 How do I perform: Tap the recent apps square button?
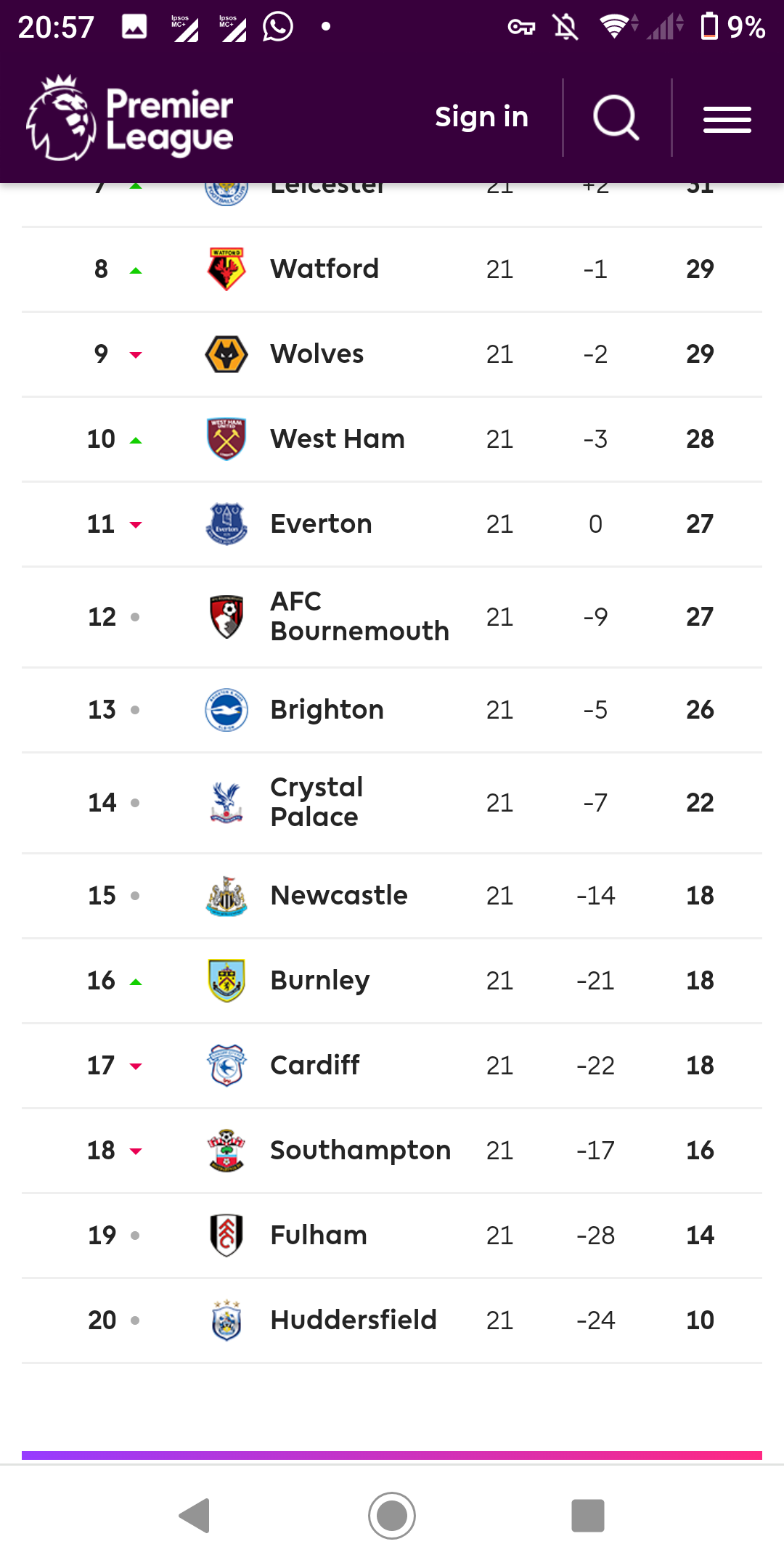tap(588, 1516)
